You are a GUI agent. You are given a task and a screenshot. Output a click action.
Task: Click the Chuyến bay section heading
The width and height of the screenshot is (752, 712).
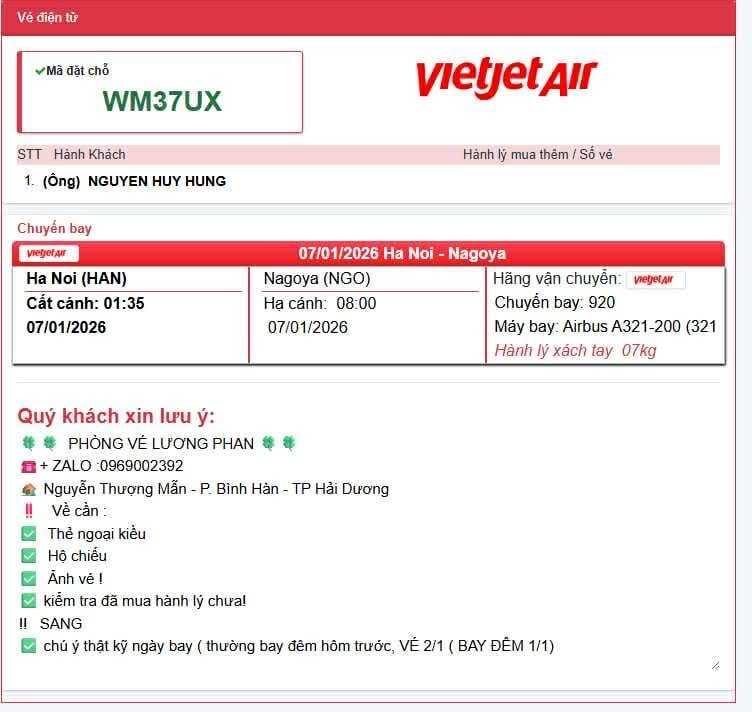(x=54, y=228)
